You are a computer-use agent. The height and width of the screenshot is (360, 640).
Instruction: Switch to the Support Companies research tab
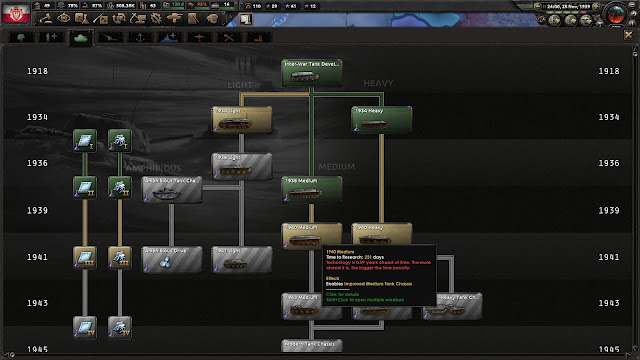[51, 38]
